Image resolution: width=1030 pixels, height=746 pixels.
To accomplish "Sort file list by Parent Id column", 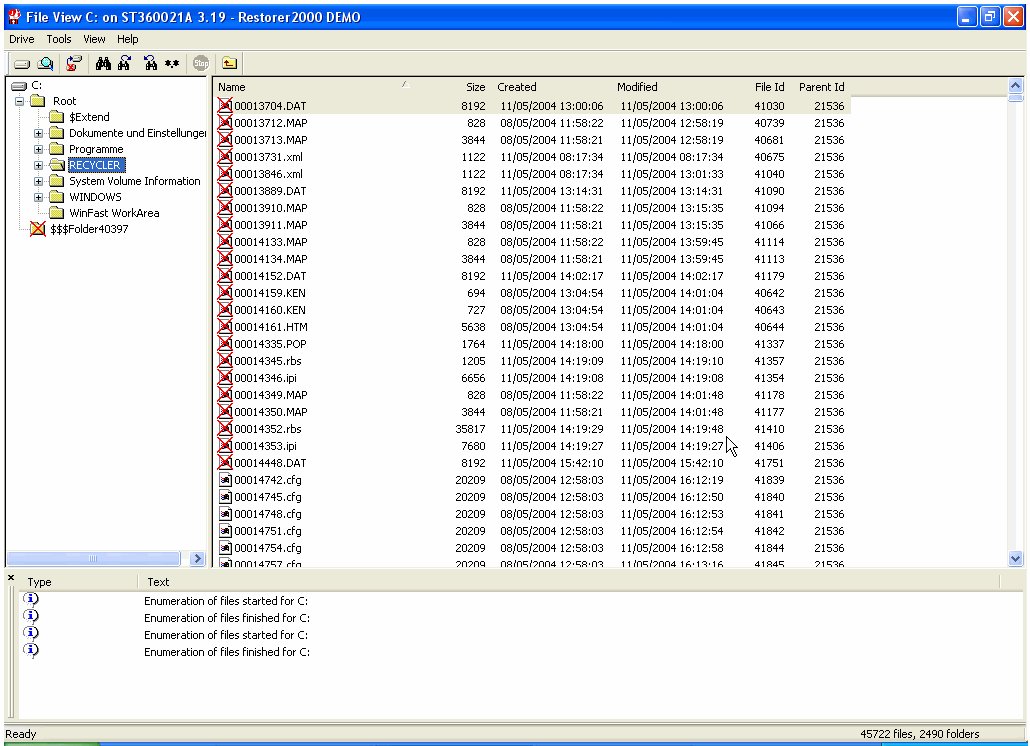I will (x=820, y=87).
